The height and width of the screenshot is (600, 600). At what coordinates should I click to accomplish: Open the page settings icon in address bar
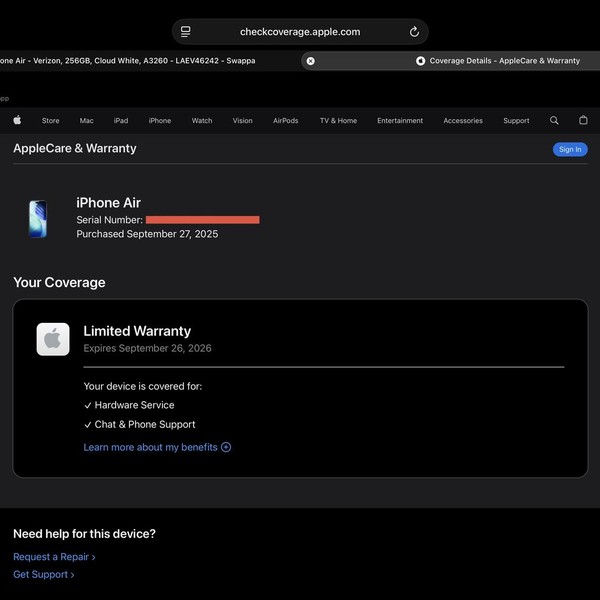click(x=186, y=32)
